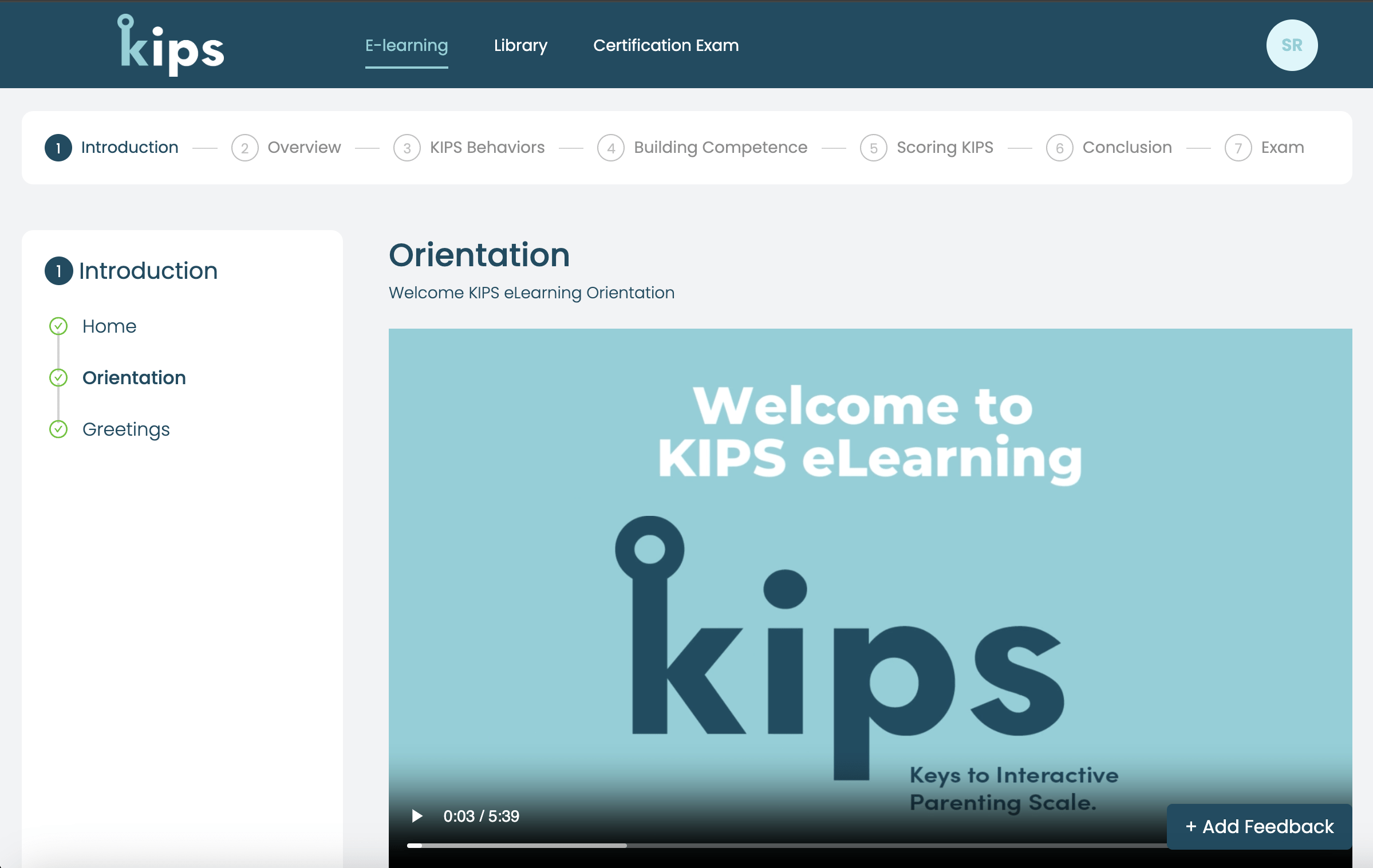Go to the Building Competence step
The image size is (1373, 868).
coord(720,148)
